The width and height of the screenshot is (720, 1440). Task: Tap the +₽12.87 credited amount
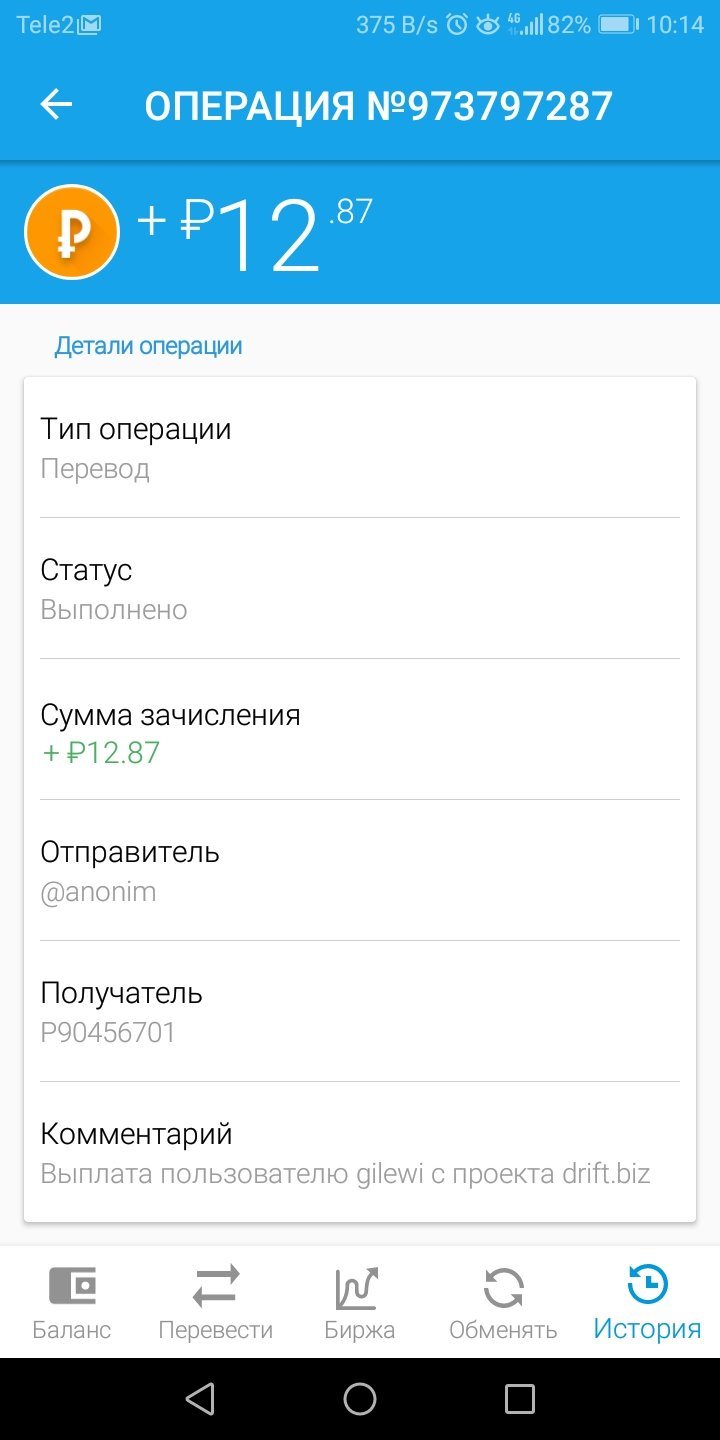click(100, 752)
